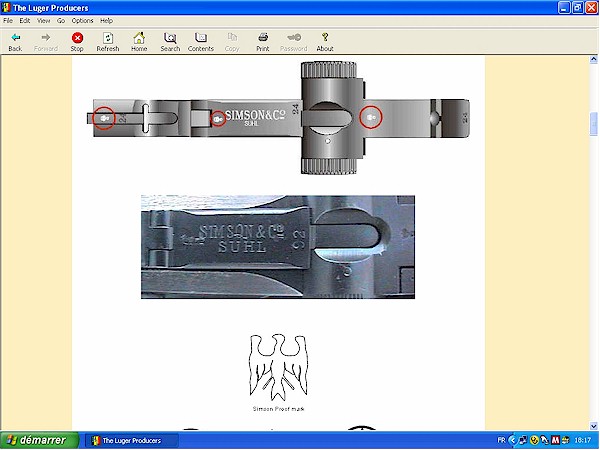
Task: Open the Edit menu
Action: click(x=25, y=21)
